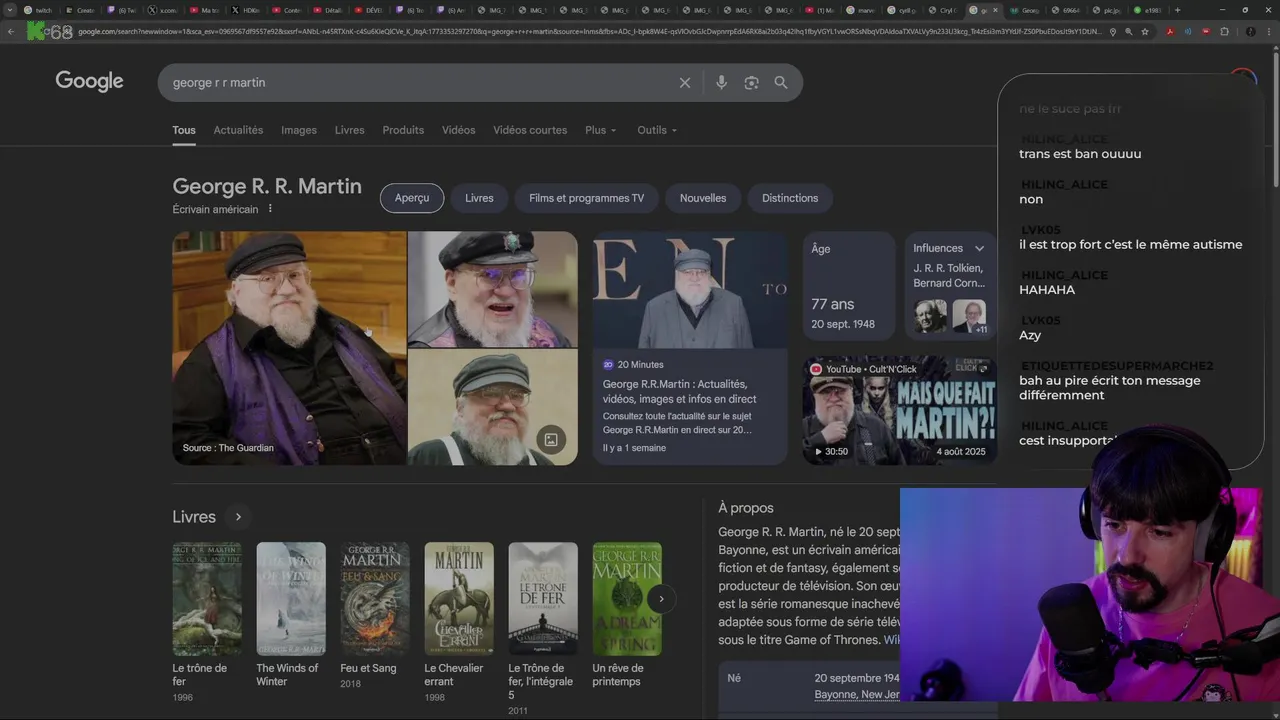The image size is (1280, 720).
Task: Open the image gallery icon on the photo
Action: [x=550, y=439]
